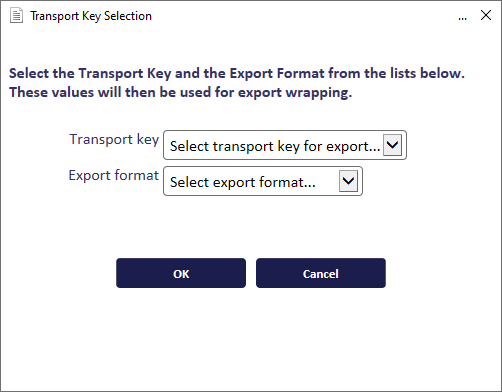Click the 'These values will then be used' line

click(180, 92)
